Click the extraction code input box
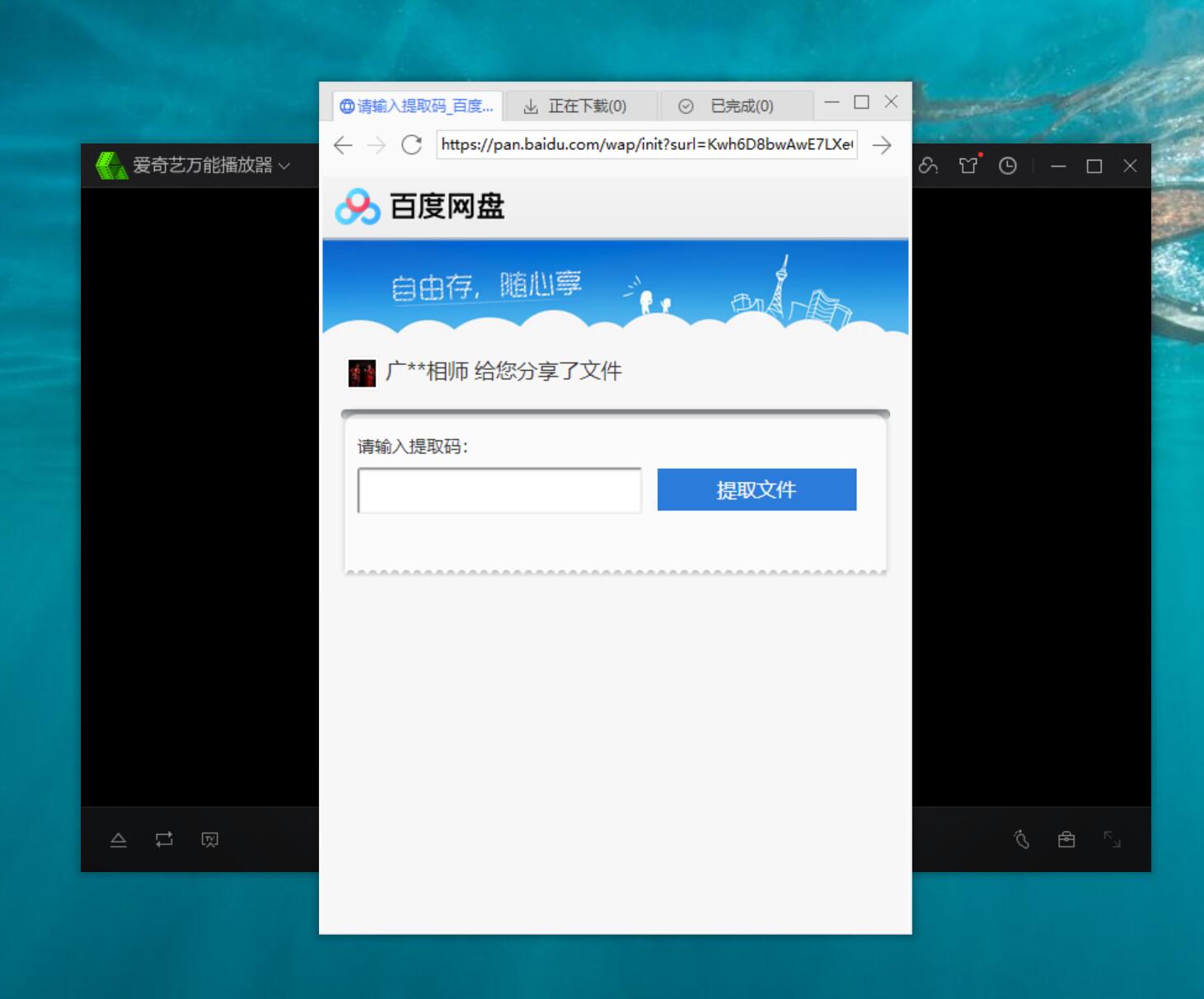 coord(499,490)
